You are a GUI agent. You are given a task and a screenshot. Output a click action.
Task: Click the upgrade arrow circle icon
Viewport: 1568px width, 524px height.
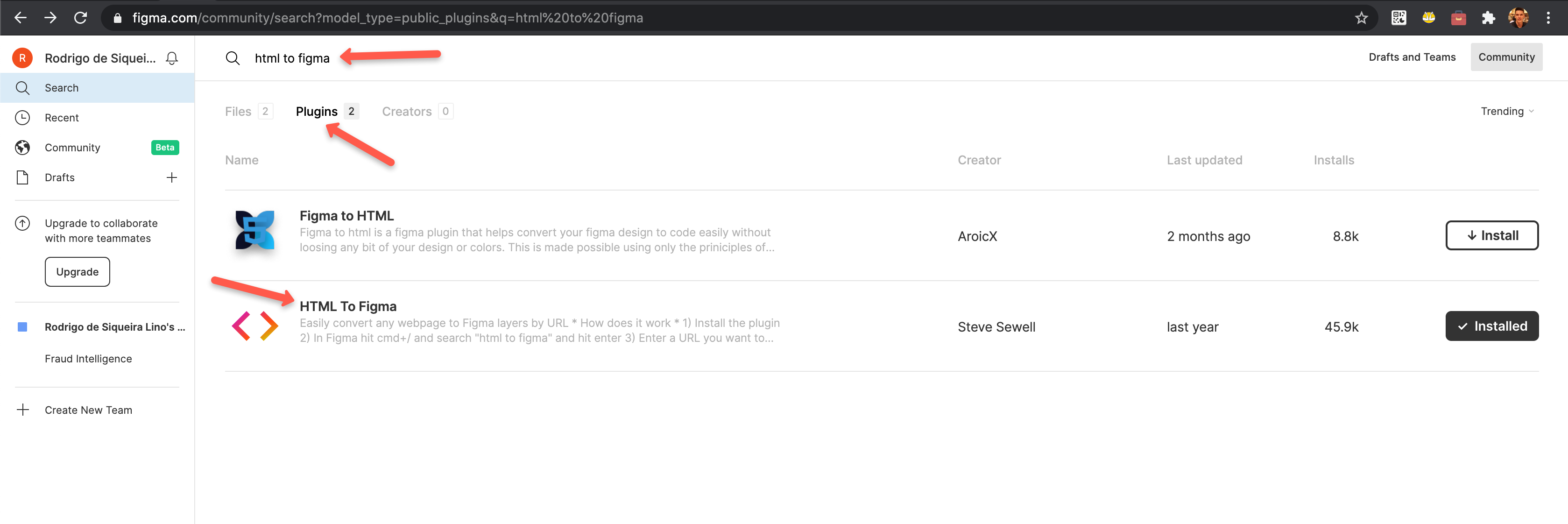pyautogui.click(x=22, y=223)
